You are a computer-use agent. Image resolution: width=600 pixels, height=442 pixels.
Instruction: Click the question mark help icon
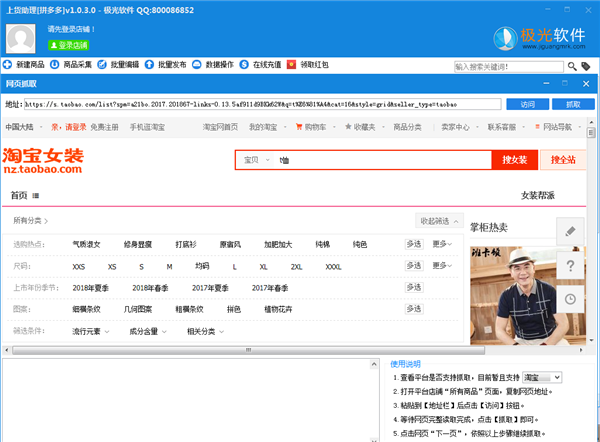(x=570, y=265)
